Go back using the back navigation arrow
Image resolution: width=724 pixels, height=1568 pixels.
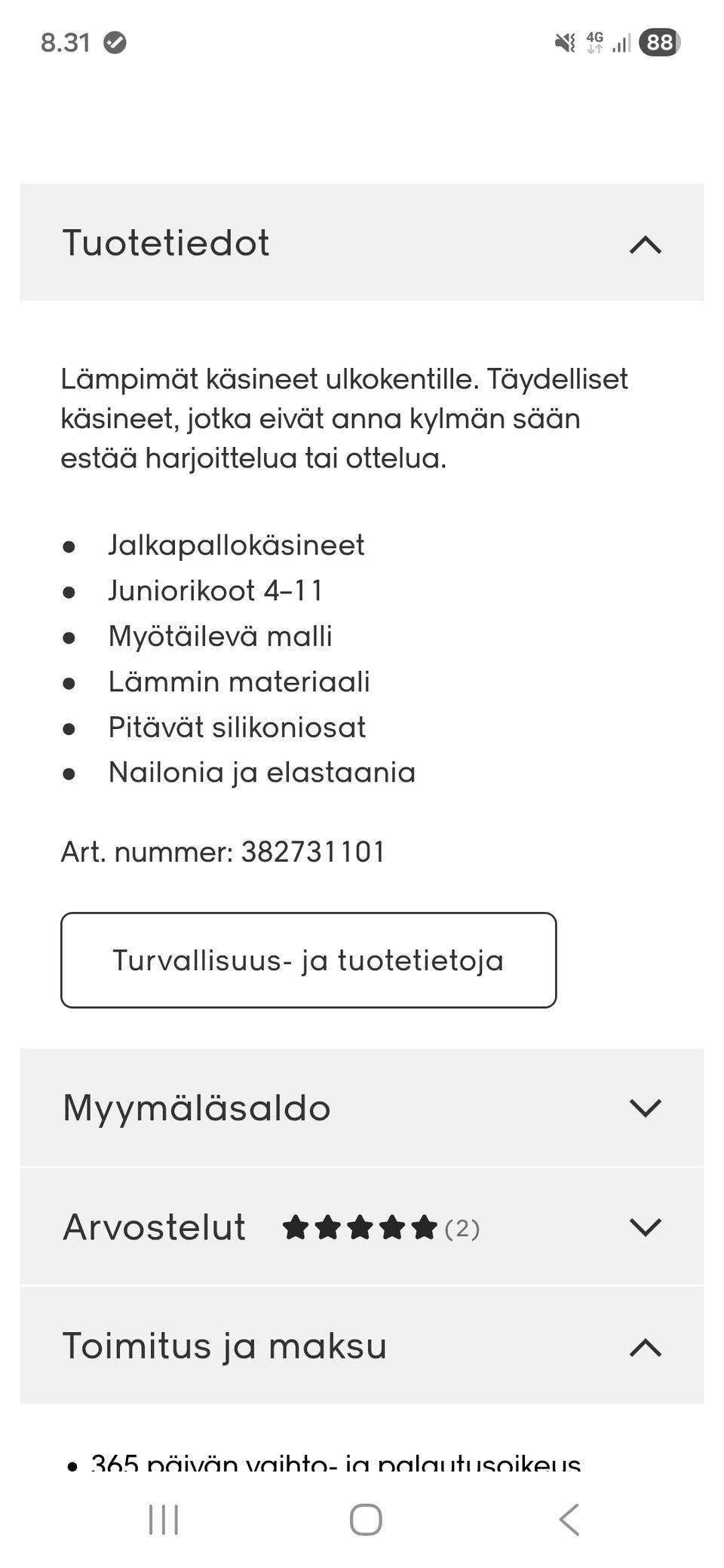click(569, 1521)
